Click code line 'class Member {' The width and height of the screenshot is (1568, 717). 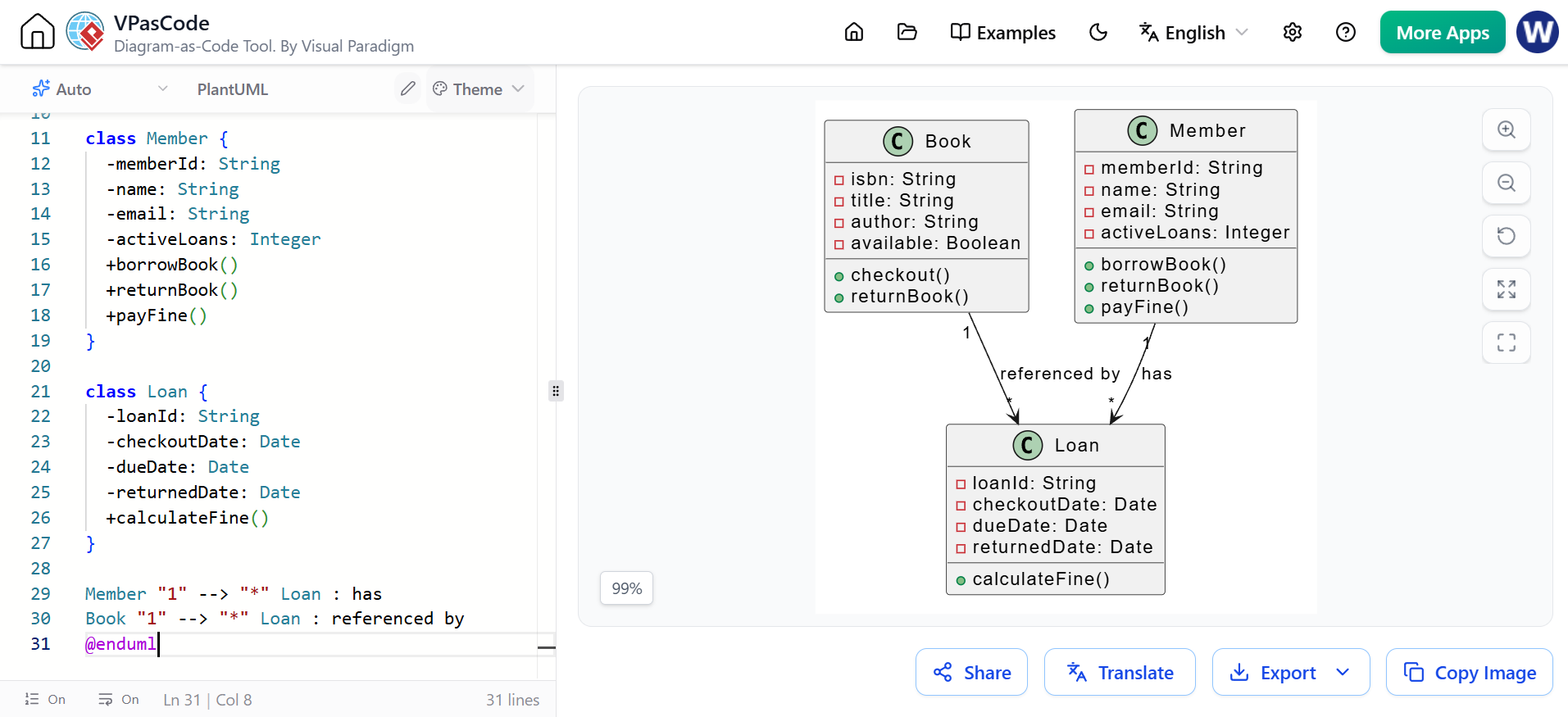(x=157, y=138)
